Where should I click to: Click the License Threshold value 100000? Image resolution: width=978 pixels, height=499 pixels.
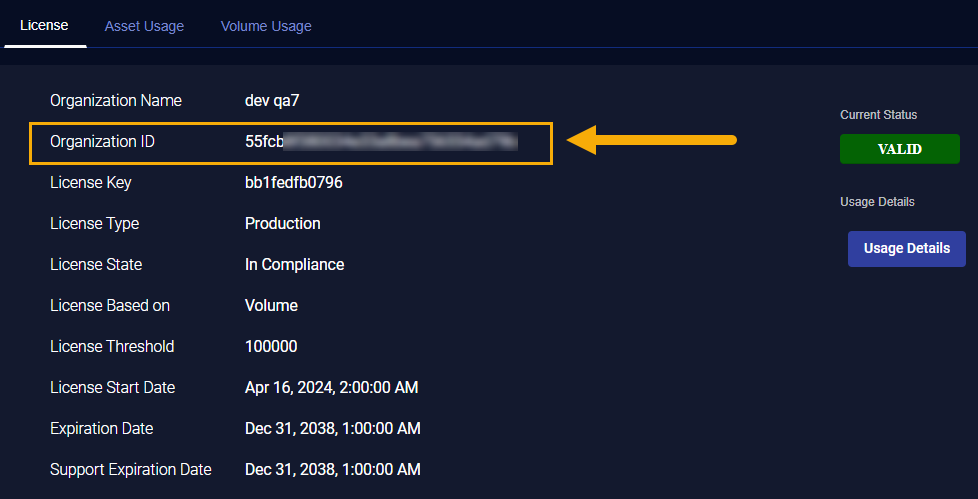coord(271,347)
